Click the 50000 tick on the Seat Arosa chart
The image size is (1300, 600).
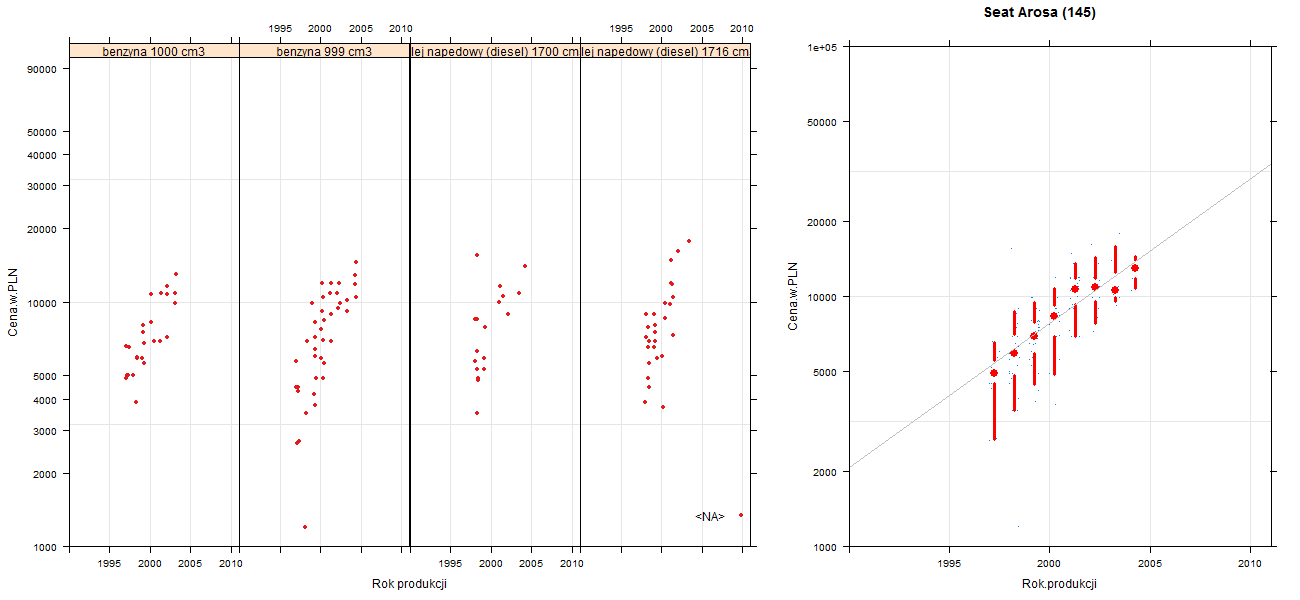click(822, 122)
